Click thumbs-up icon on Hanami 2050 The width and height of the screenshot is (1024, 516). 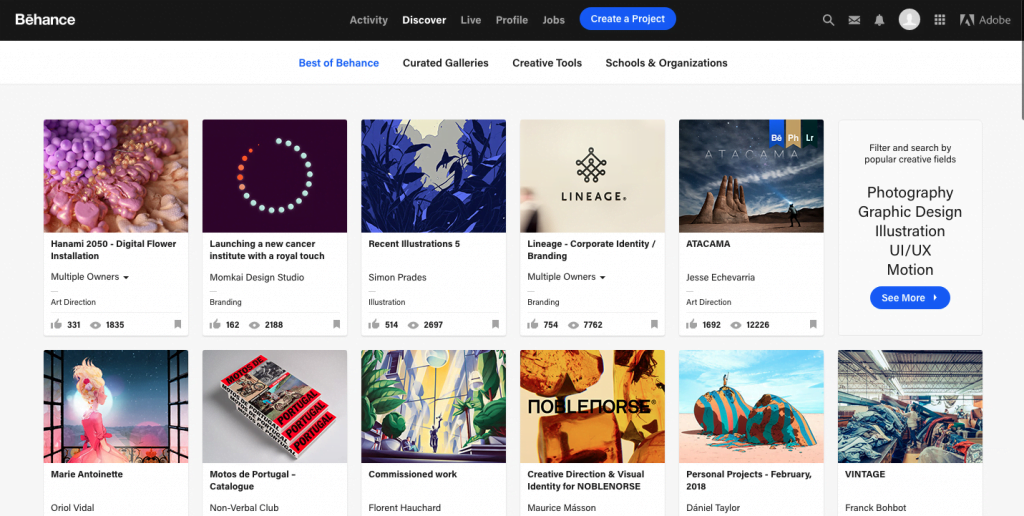(x=56, y=324)
